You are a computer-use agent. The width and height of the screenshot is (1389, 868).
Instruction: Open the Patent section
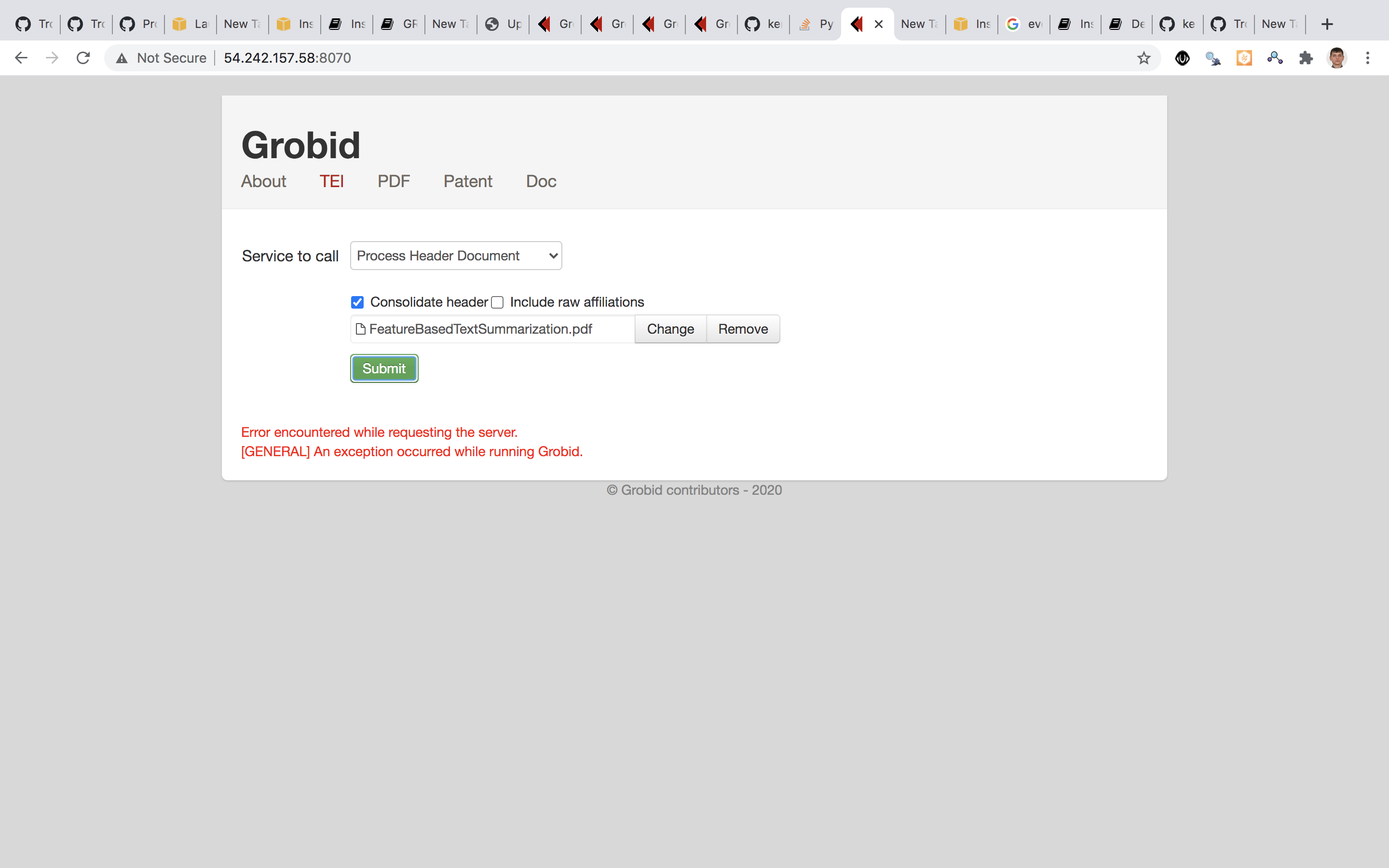pos(468,181)
